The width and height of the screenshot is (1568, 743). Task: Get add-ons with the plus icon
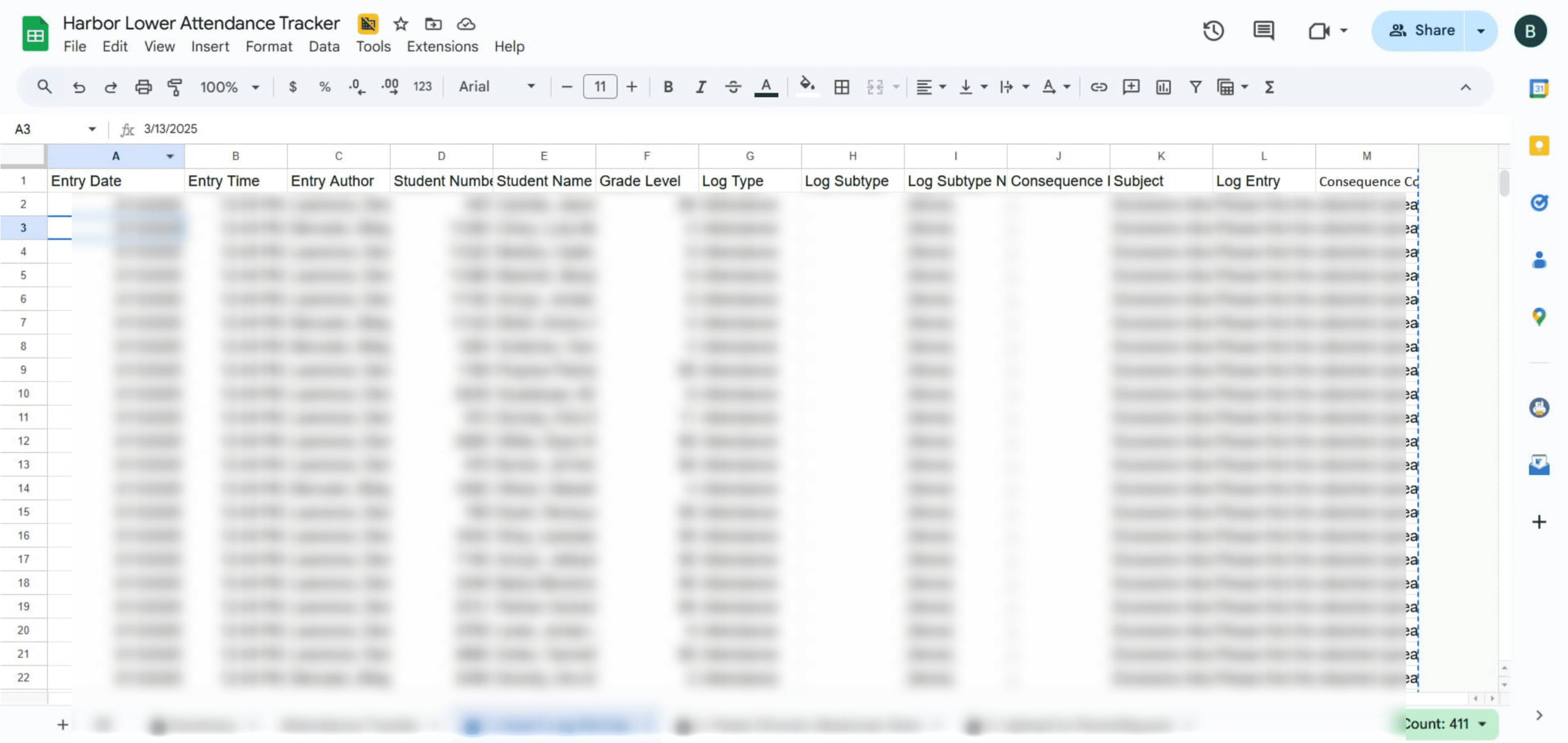1539,521
